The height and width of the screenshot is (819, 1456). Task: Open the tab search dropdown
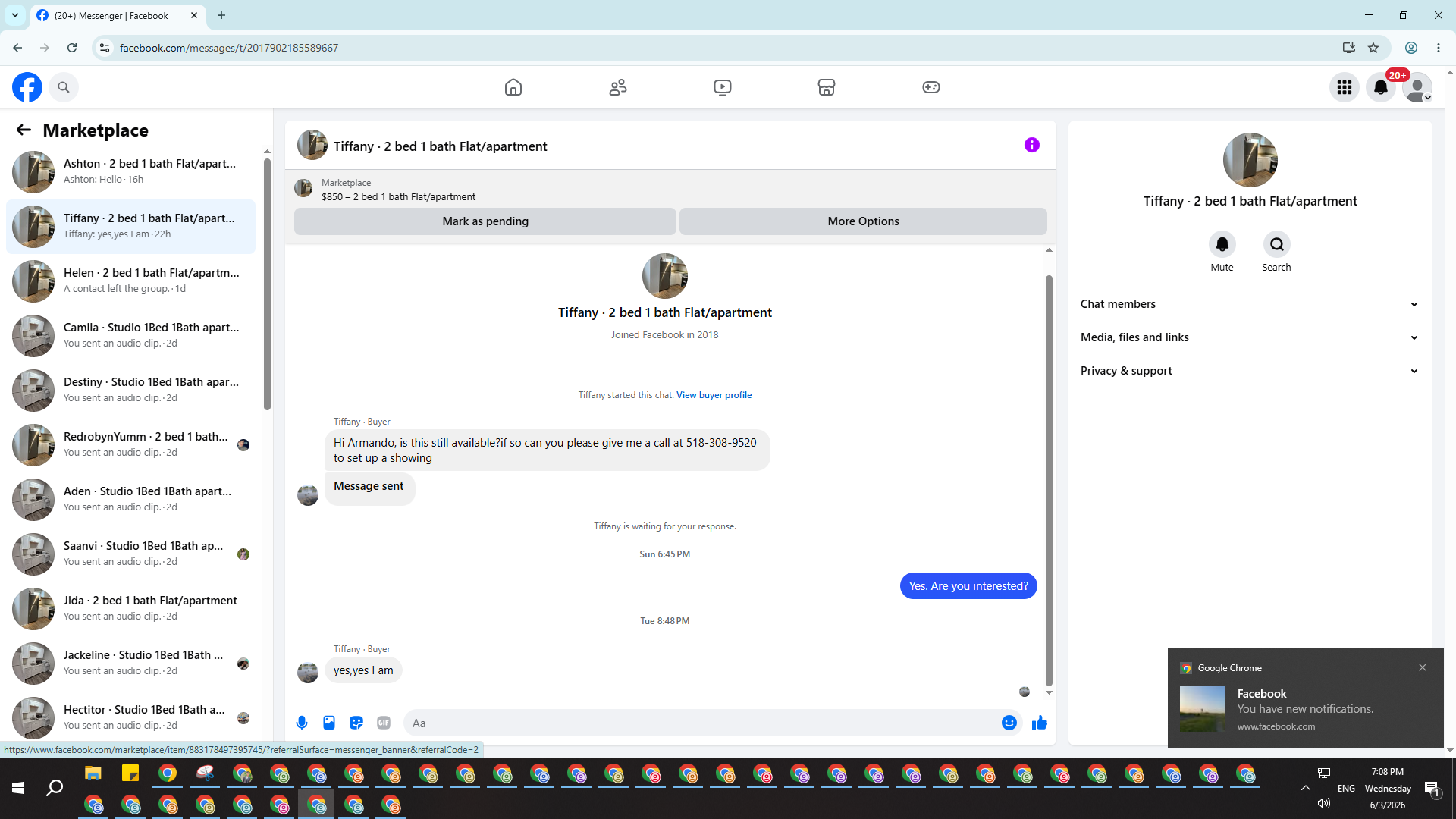15,15
